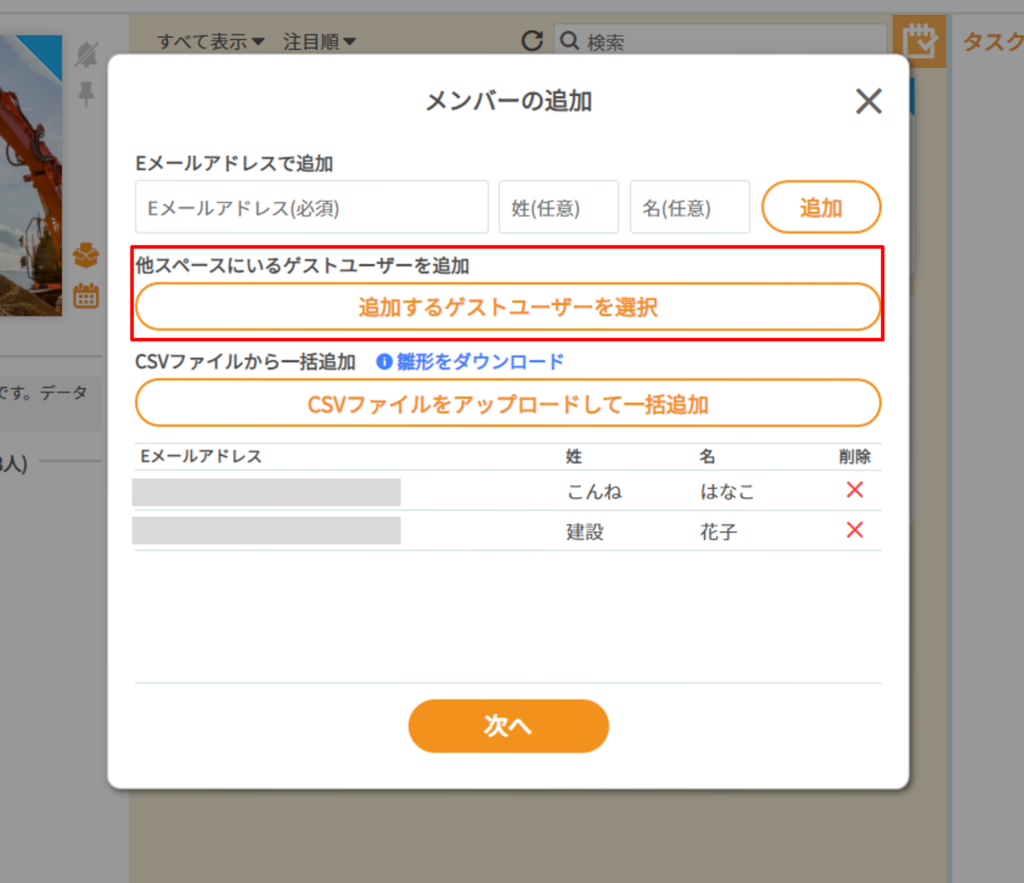The height and width of the screenshot is (883, 1024).
Task: Click 追加するゲストユーザーを選択 button
Action: pos(508,307)
